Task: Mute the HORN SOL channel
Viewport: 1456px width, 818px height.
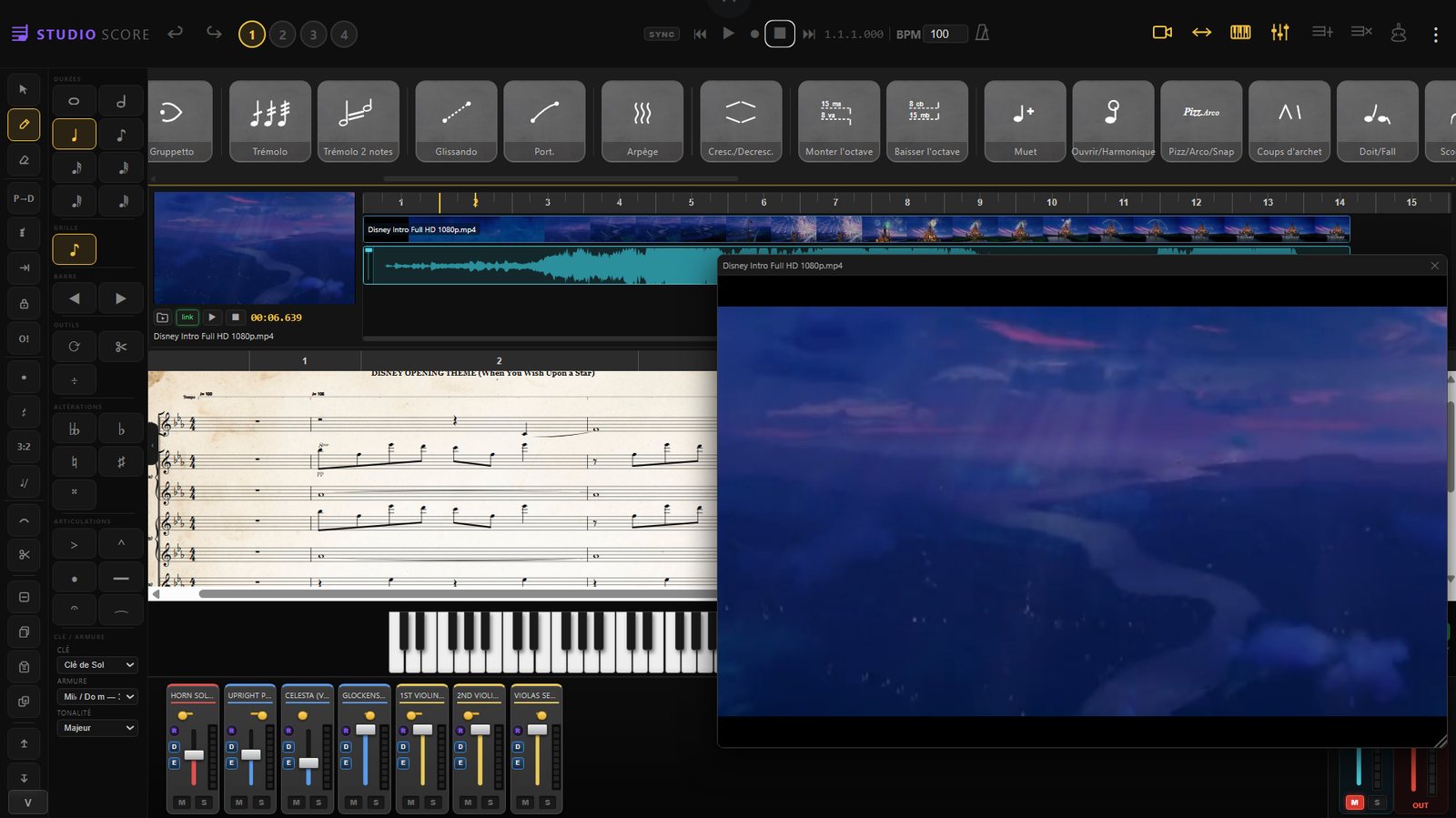Action: [182, 803]
